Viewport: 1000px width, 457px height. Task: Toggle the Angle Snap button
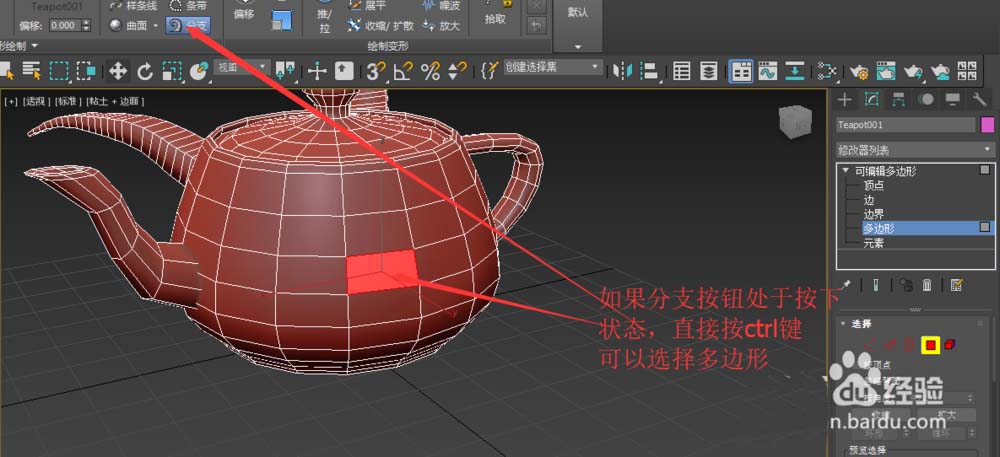point(403,71)
